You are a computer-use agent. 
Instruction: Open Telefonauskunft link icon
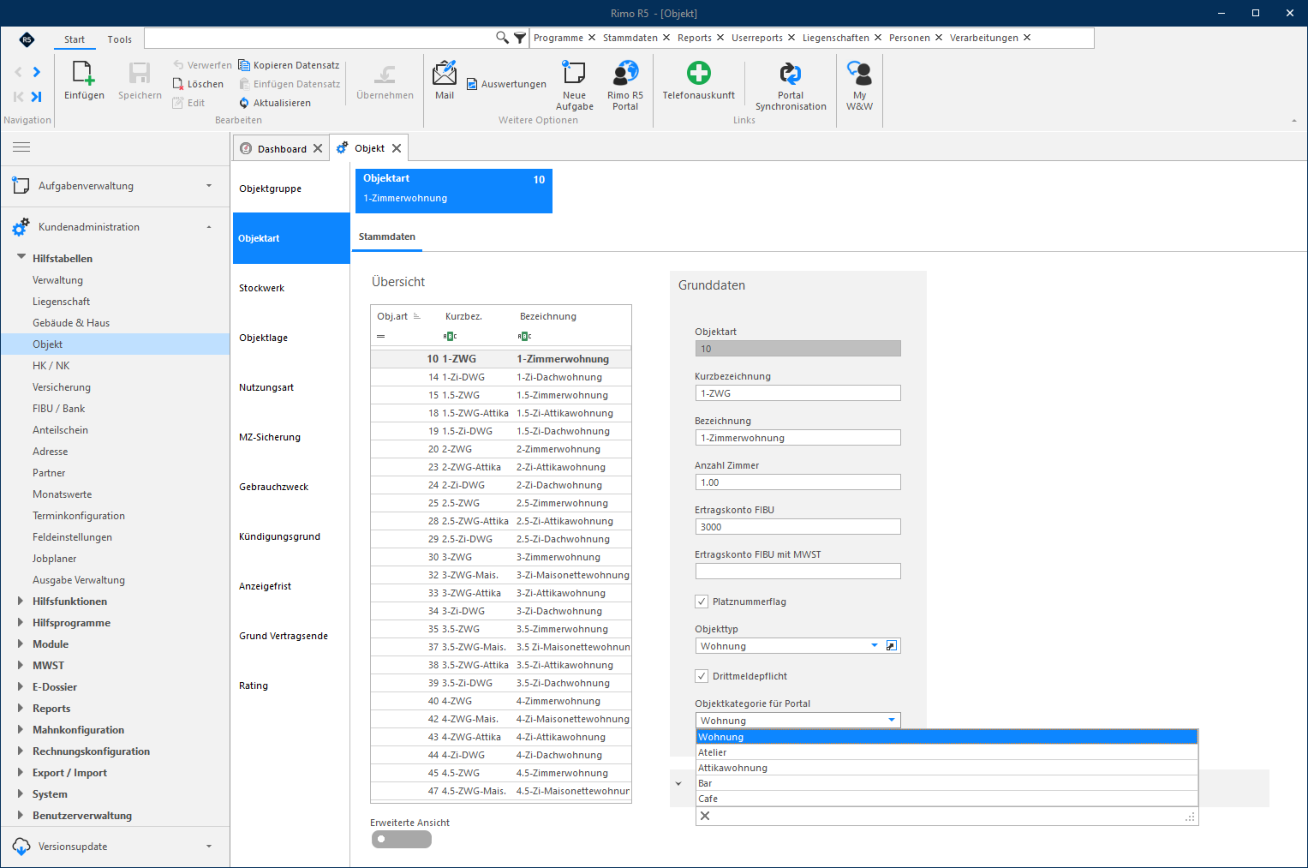[699, 73]
